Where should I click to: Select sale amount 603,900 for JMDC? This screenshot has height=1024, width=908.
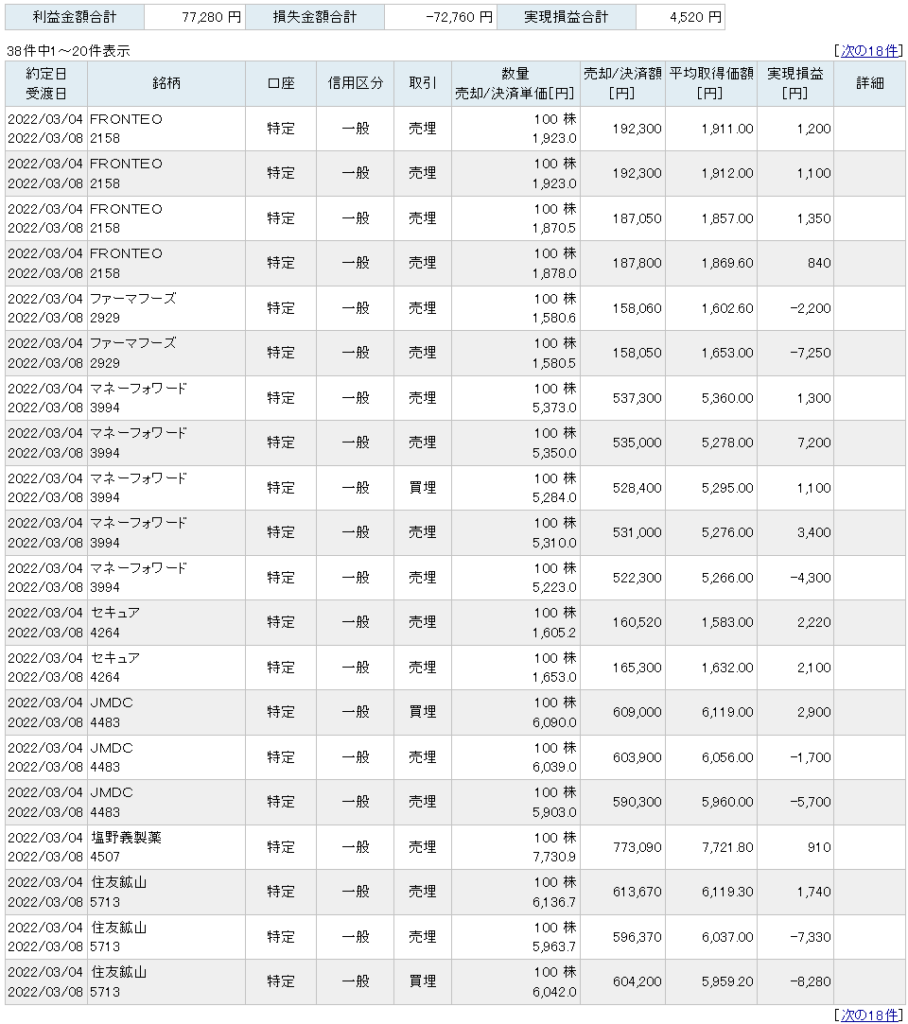[x=637, y=758]
